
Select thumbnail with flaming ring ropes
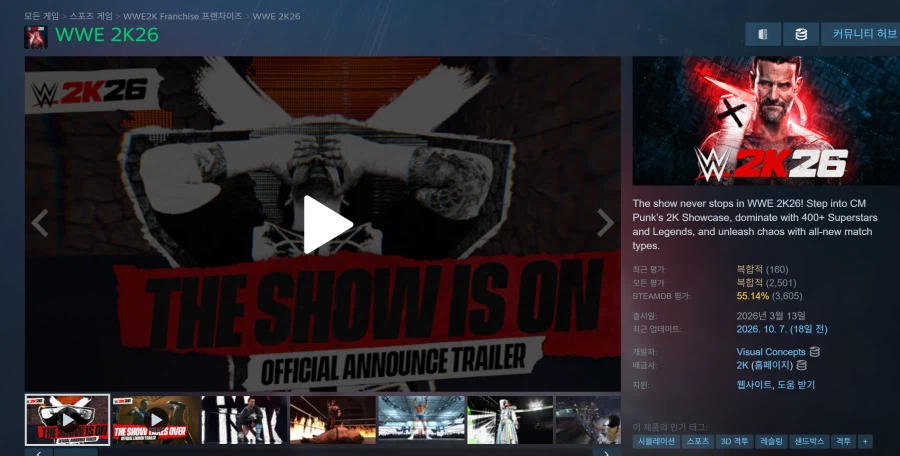pos(333,420)
